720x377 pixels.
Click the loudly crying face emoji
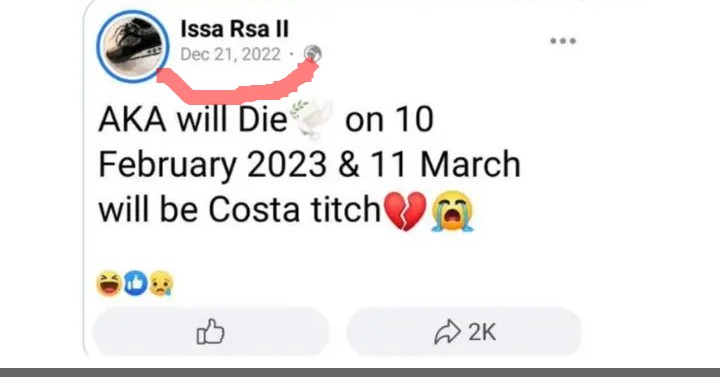[452, 211]
